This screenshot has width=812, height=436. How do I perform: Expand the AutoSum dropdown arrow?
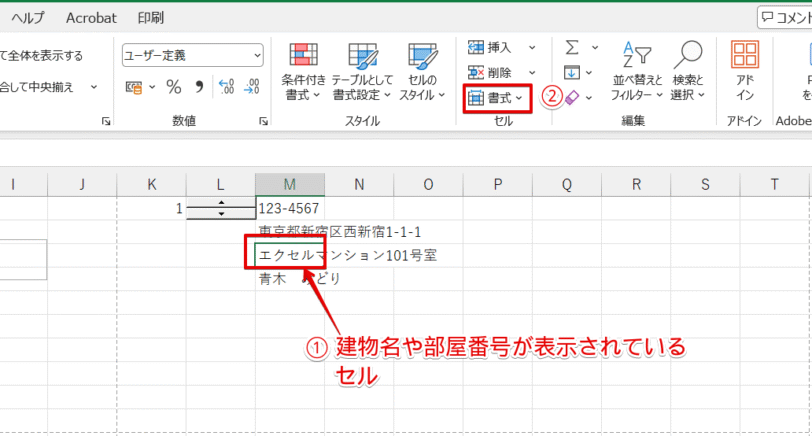pyautogui.click(x=595, y=48)
